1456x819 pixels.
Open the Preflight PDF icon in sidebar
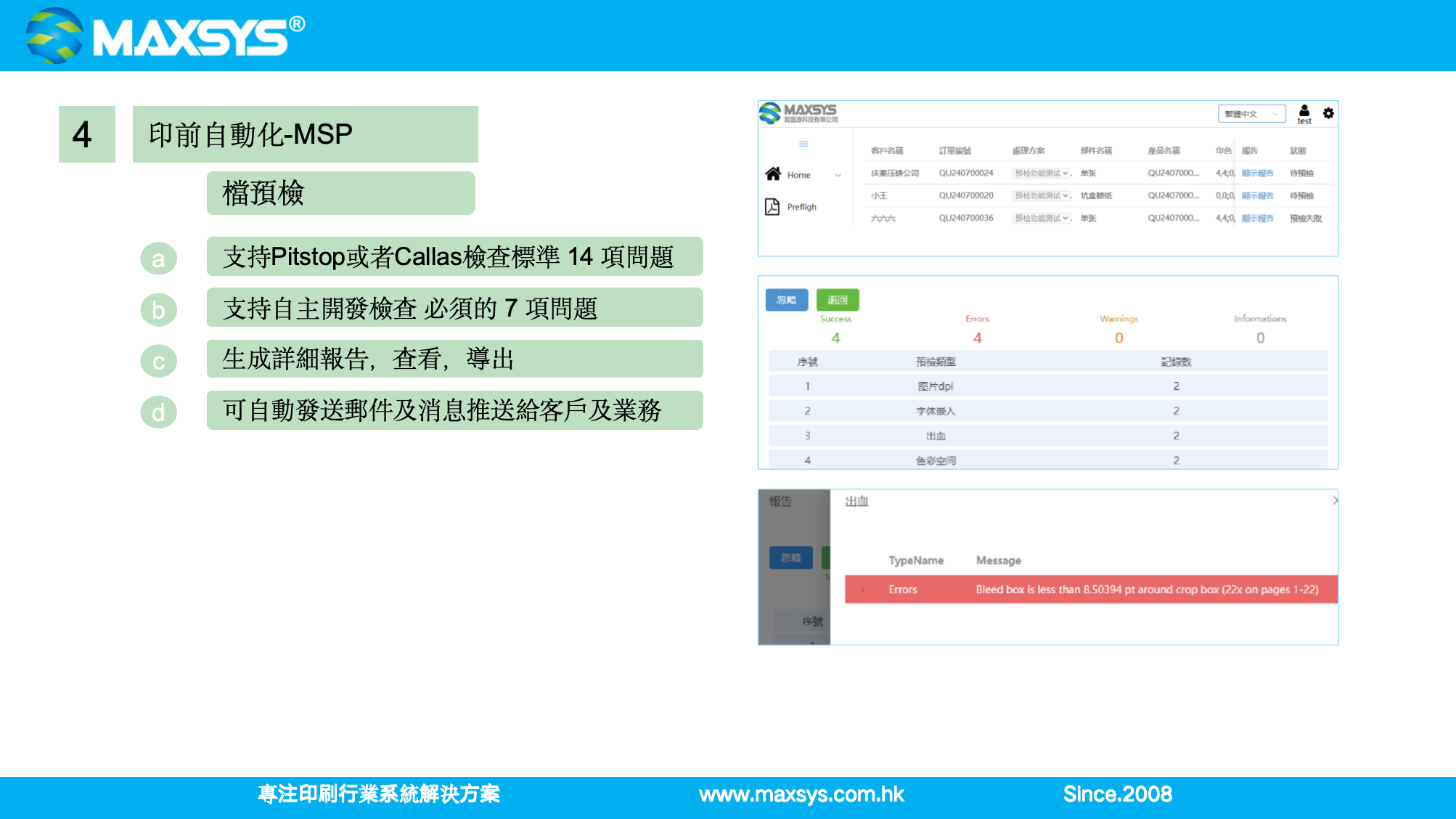click(x=772, y=207)
